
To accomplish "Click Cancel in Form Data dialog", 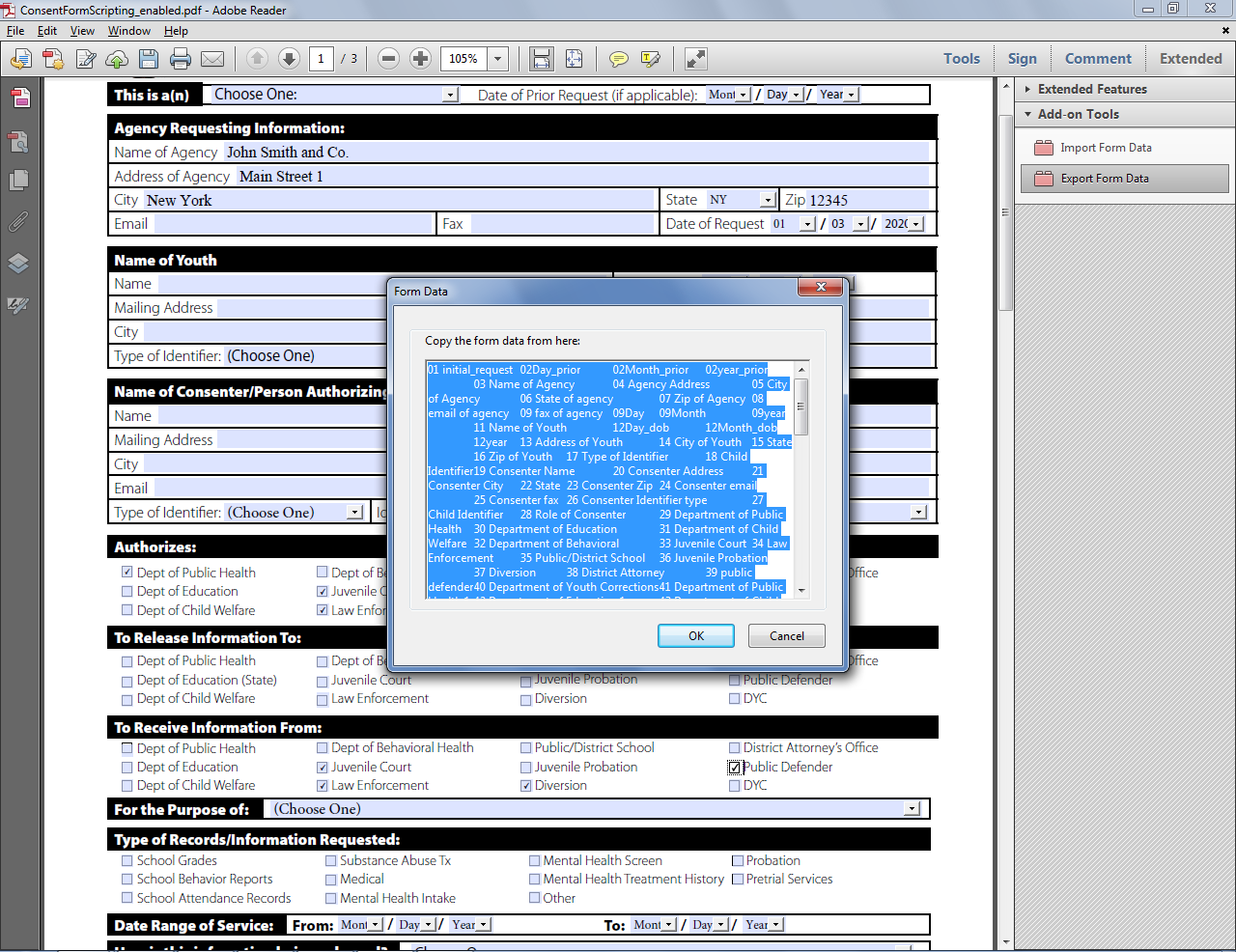I will [787, 636].
